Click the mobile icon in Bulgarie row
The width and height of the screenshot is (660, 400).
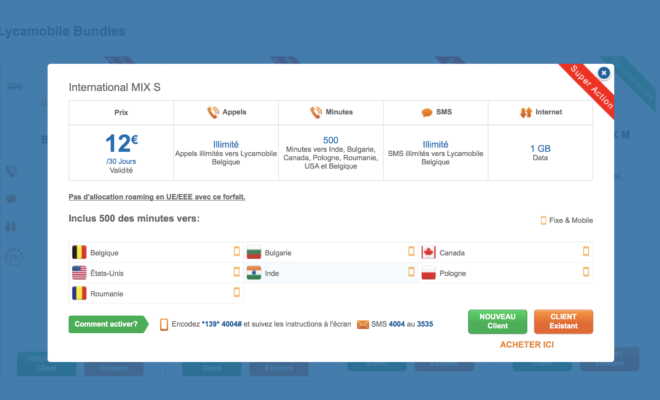(x=411, y=251)
